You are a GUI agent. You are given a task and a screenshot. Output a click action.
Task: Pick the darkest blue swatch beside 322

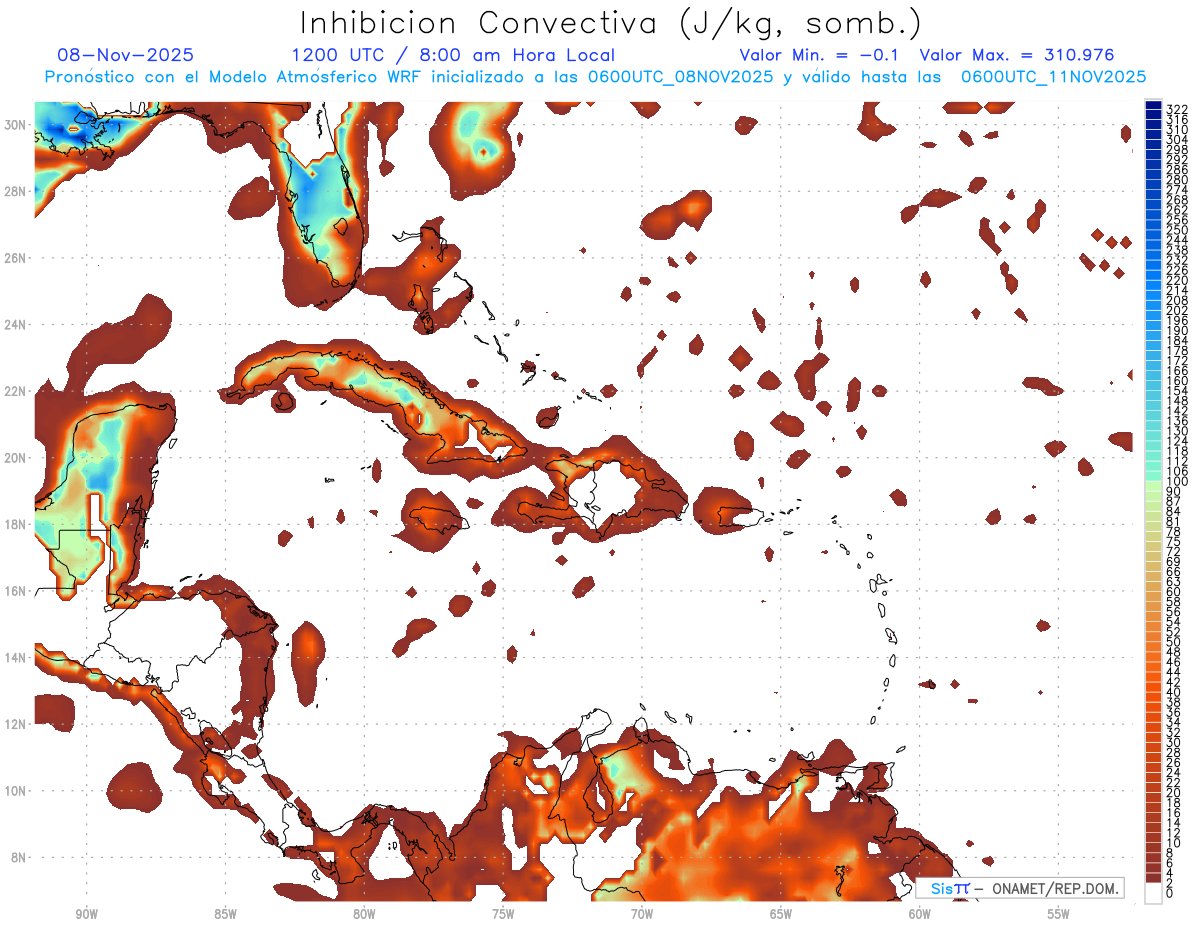click(1154, 106)
